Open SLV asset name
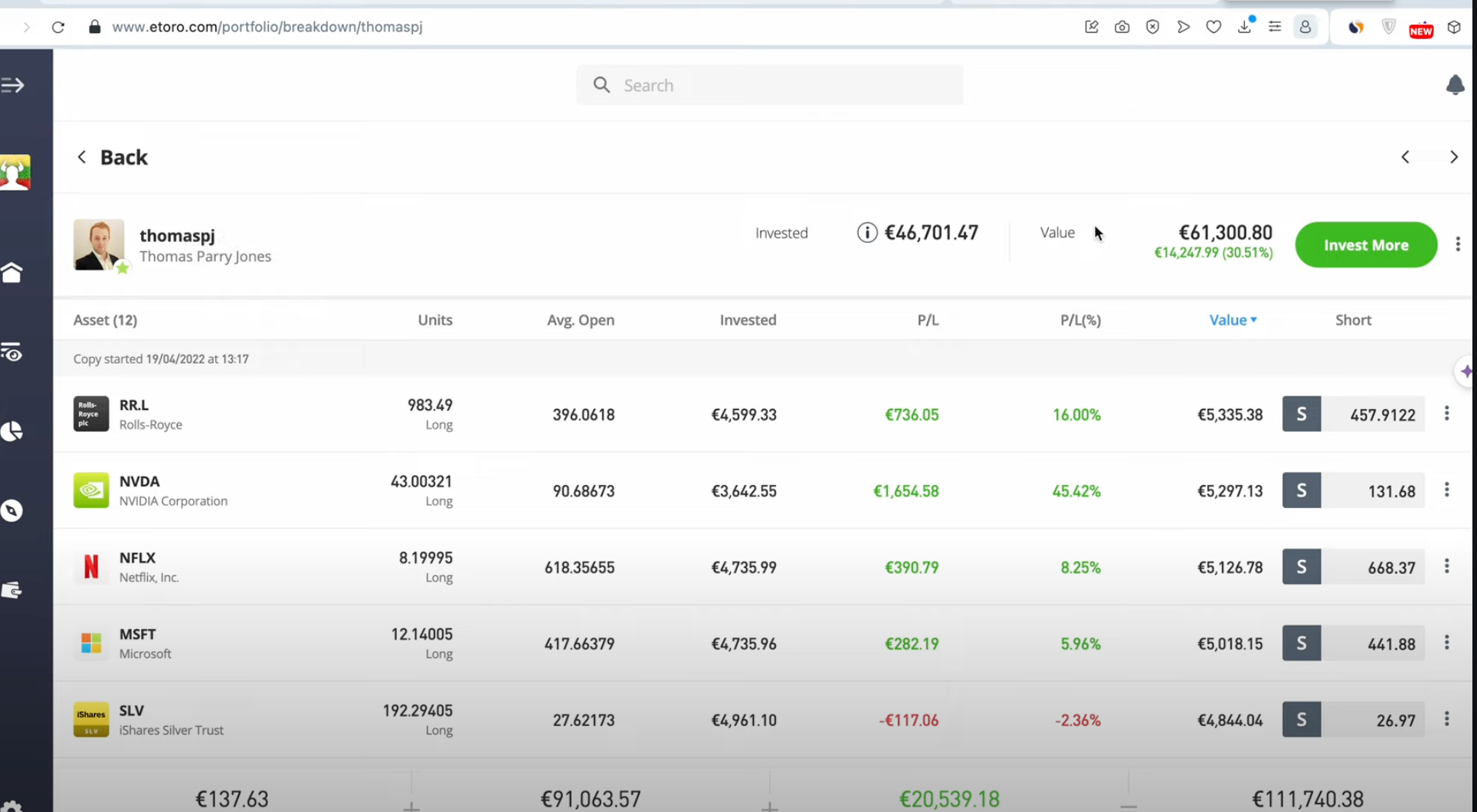This screenshot has height=812, width=1477. tap(132, 710)
